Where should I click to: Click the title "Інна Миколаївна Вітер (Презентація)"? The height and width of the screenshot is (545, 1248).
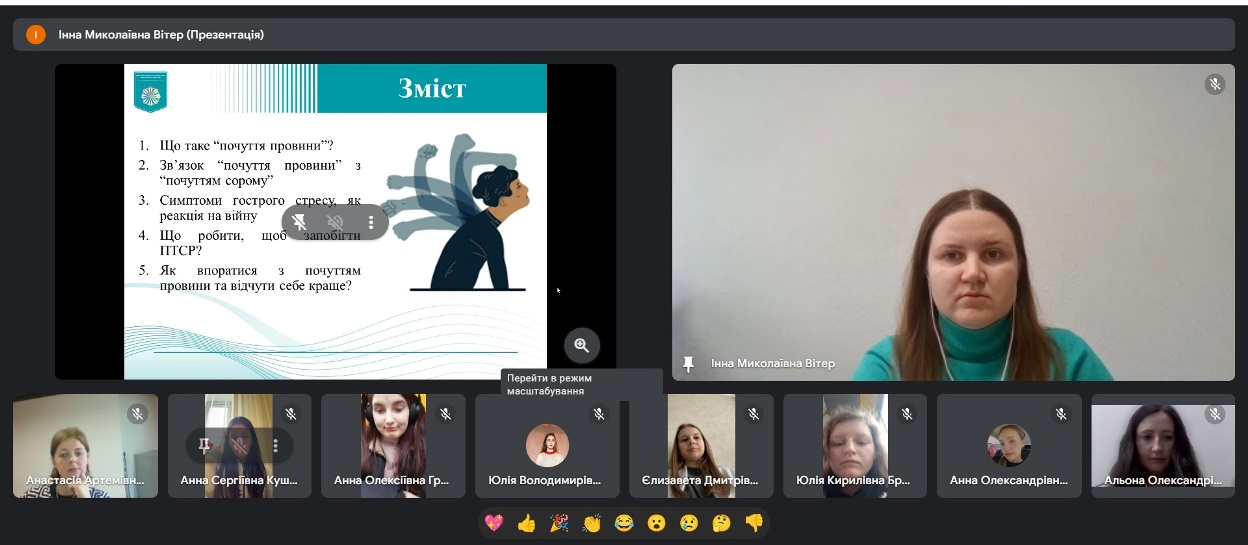pos(161,34)
